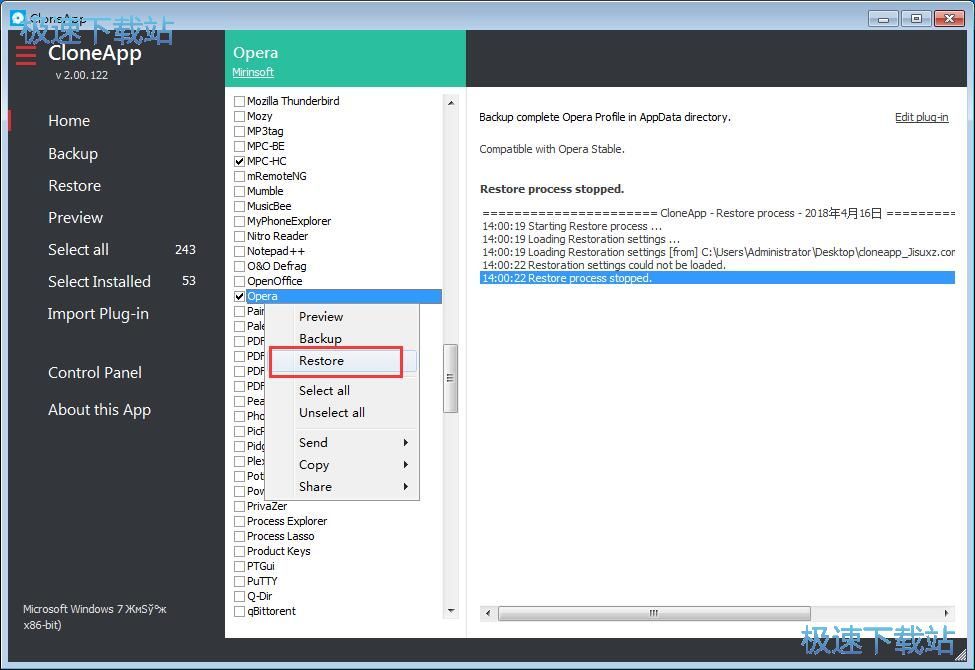Start Backup from the sidebar
The height and width of the screenshot is (670, 975).
(x=73, y=154)
